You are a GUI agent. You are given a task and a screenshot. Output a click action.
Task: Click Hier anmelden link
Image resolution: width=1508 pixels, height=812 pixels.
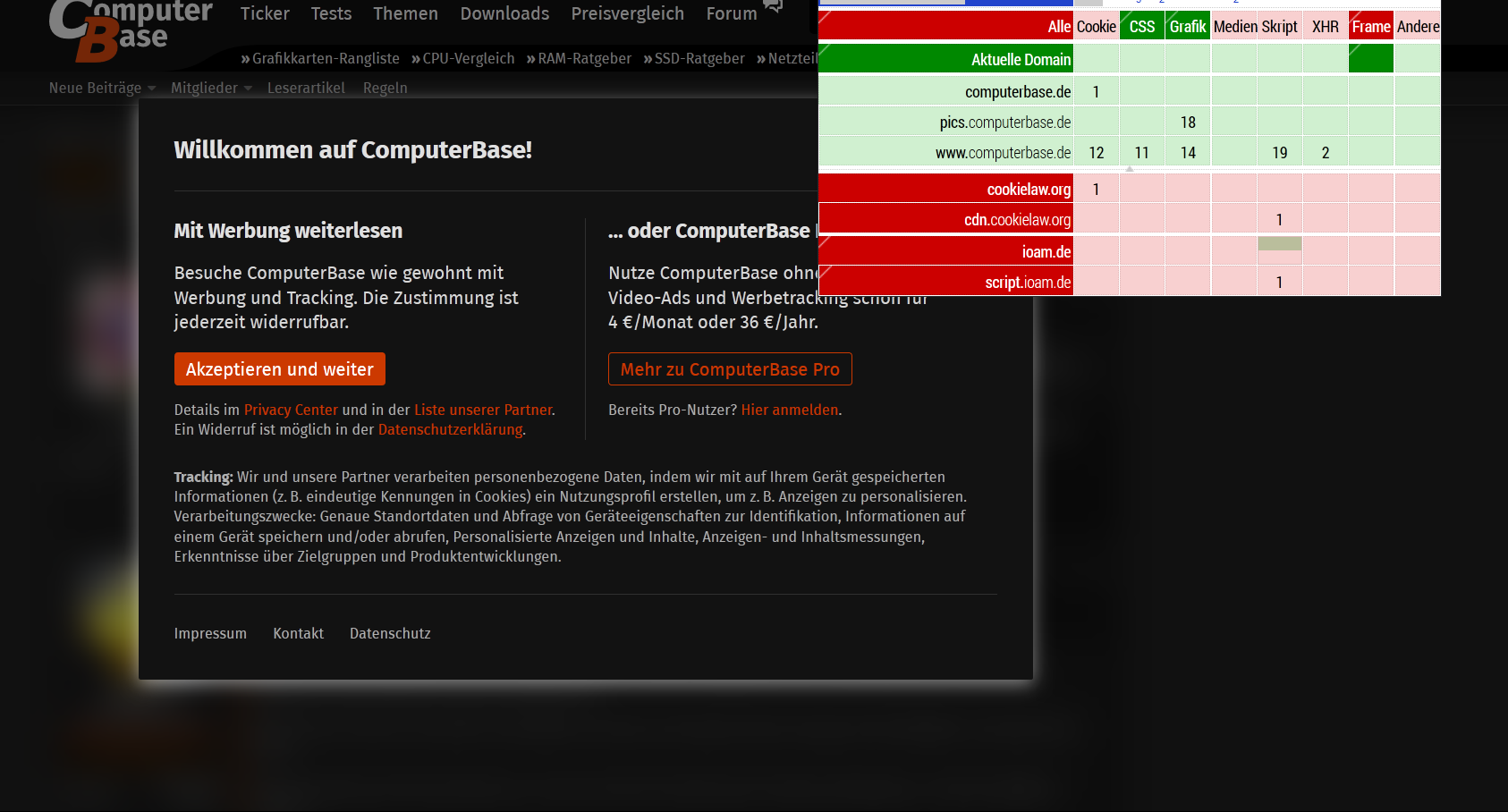point(790,410)
